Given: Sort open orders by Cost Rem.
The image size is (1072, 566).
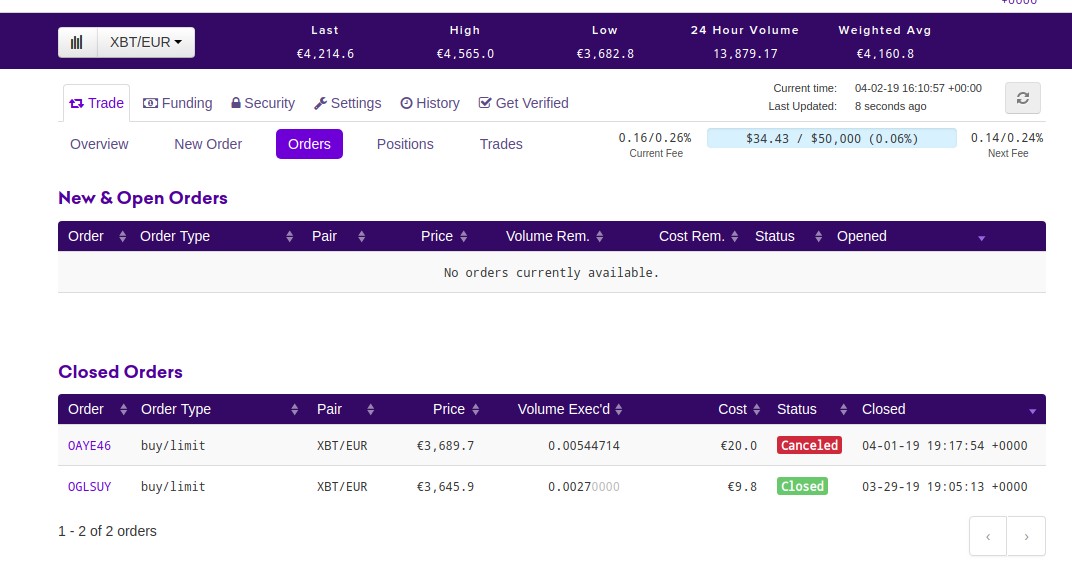Looking at the screenshot, I should click(698, 237).
